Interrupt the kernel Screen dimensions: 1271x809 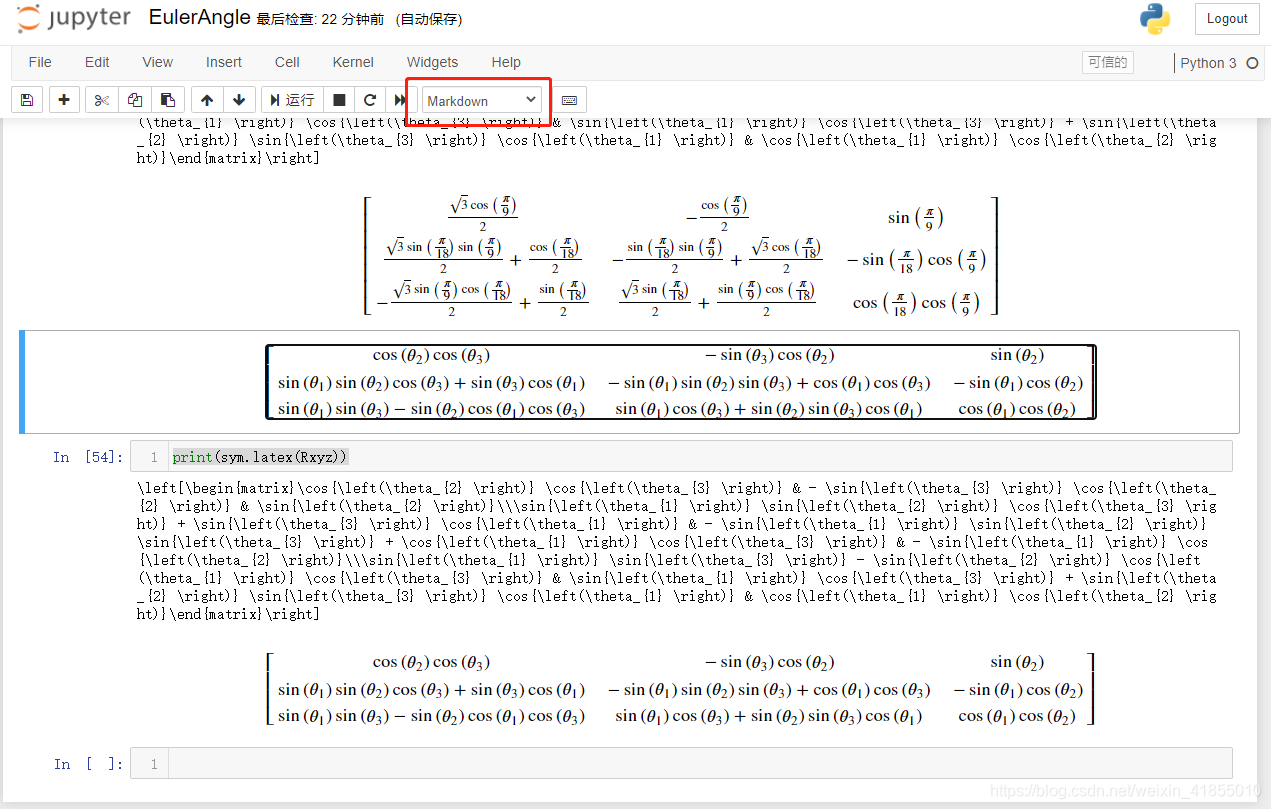tap(340, 99)
